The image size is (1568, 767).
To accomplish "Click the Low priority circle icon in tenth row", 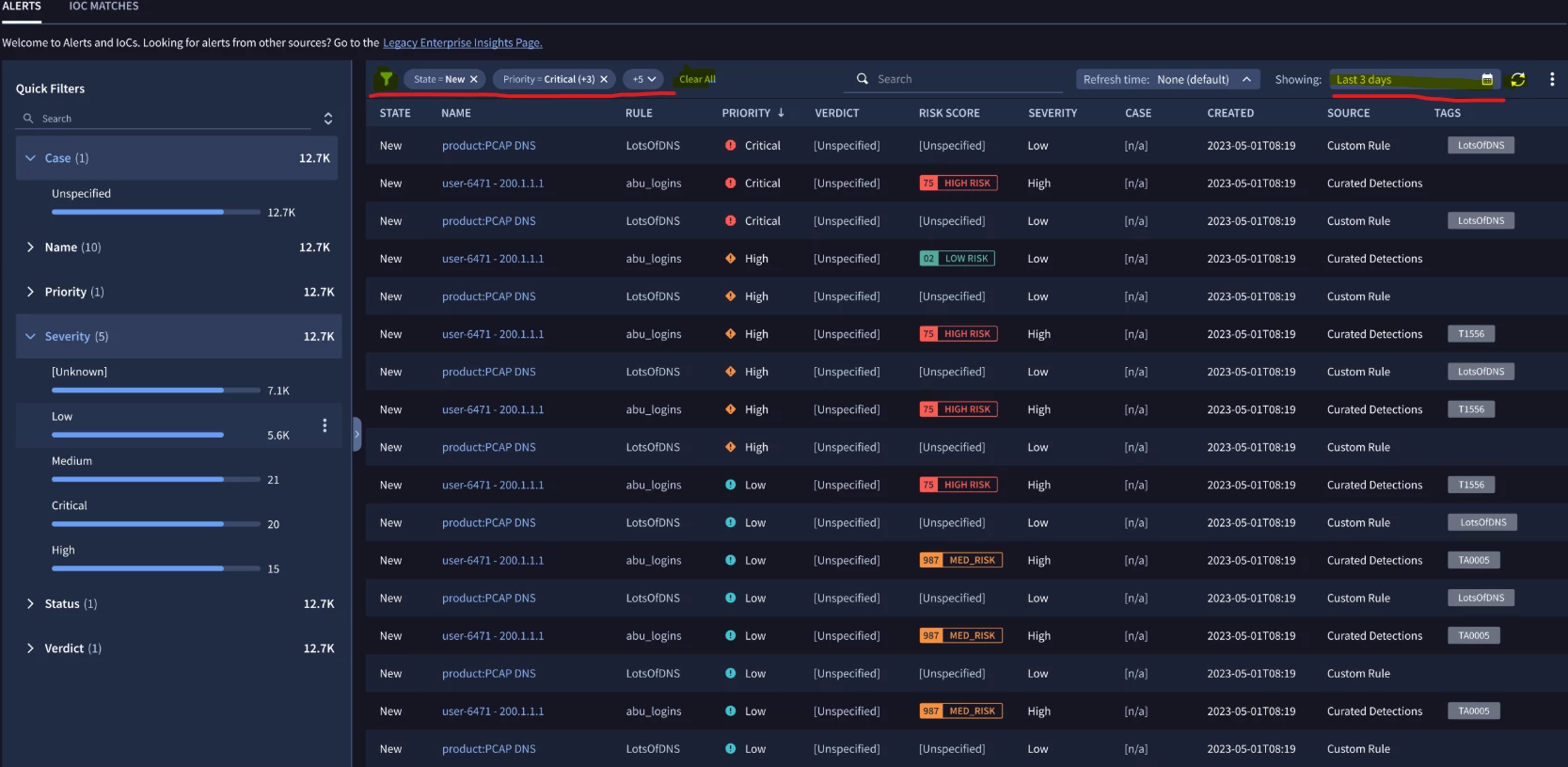I will click(730, 485).
